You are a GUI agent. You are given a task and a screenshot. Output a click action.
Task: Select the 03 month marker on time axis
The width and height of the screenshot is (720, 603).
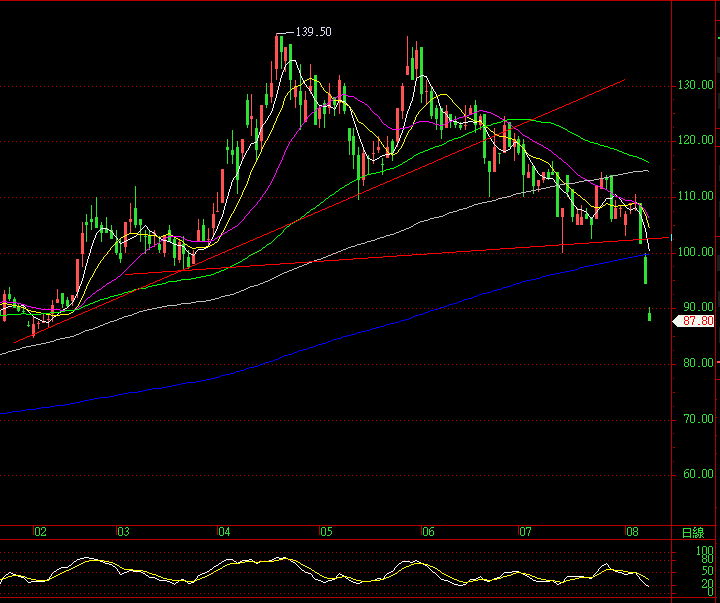(123, 532)
